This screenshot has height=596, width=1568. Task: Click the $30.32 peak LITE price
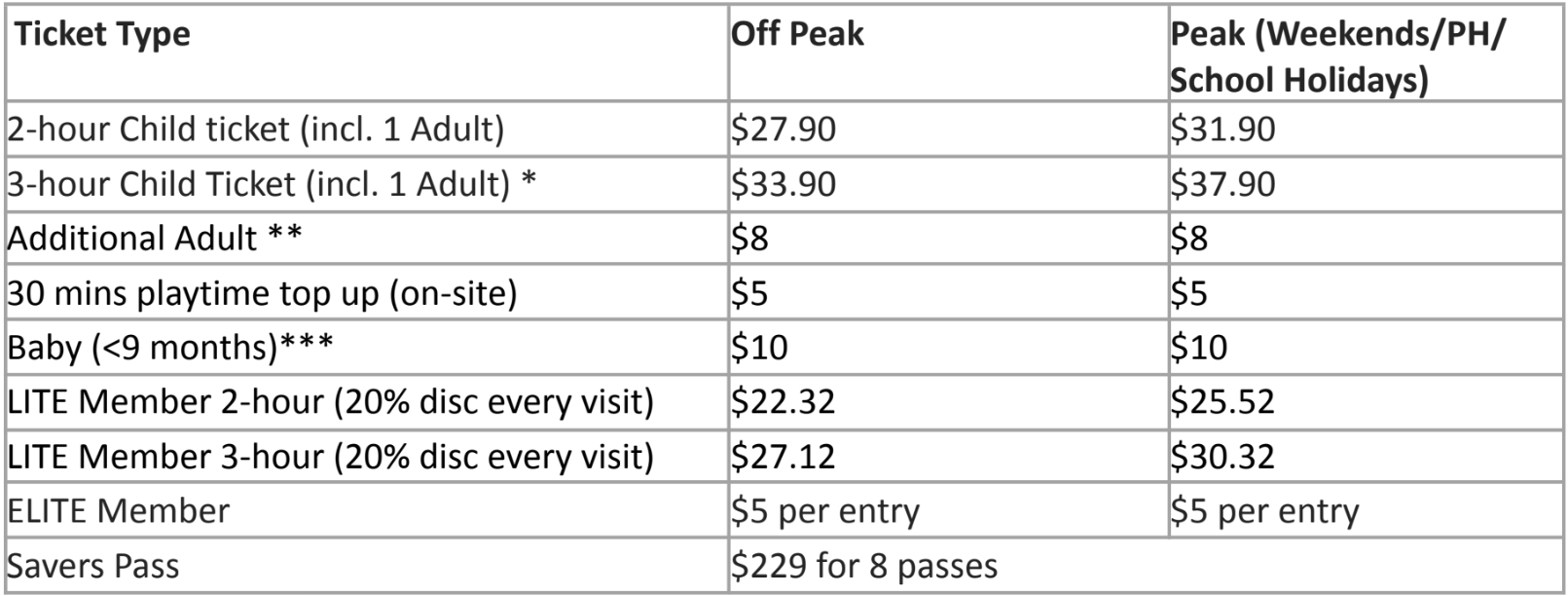coord(1222,457)
